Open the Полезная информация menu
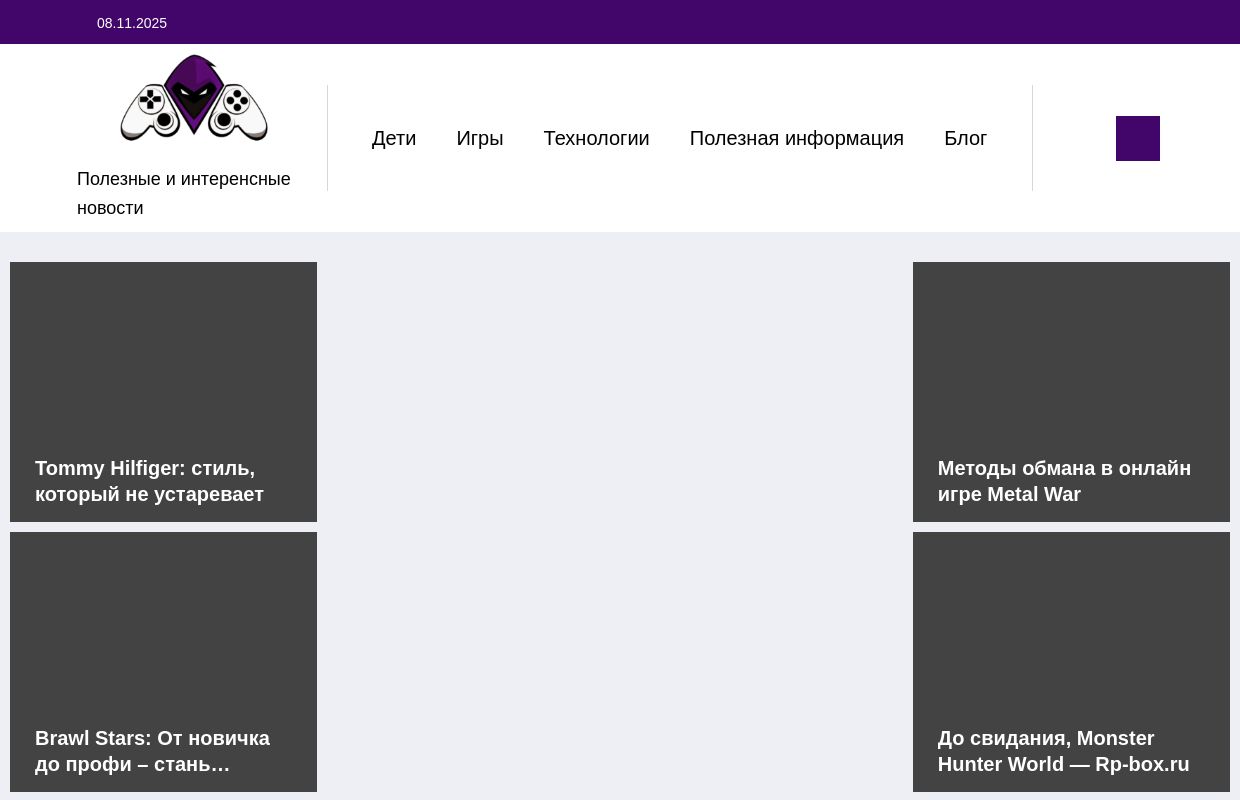Image resolution: width=1240 pixels, height=800 pixels. [796, 138]
